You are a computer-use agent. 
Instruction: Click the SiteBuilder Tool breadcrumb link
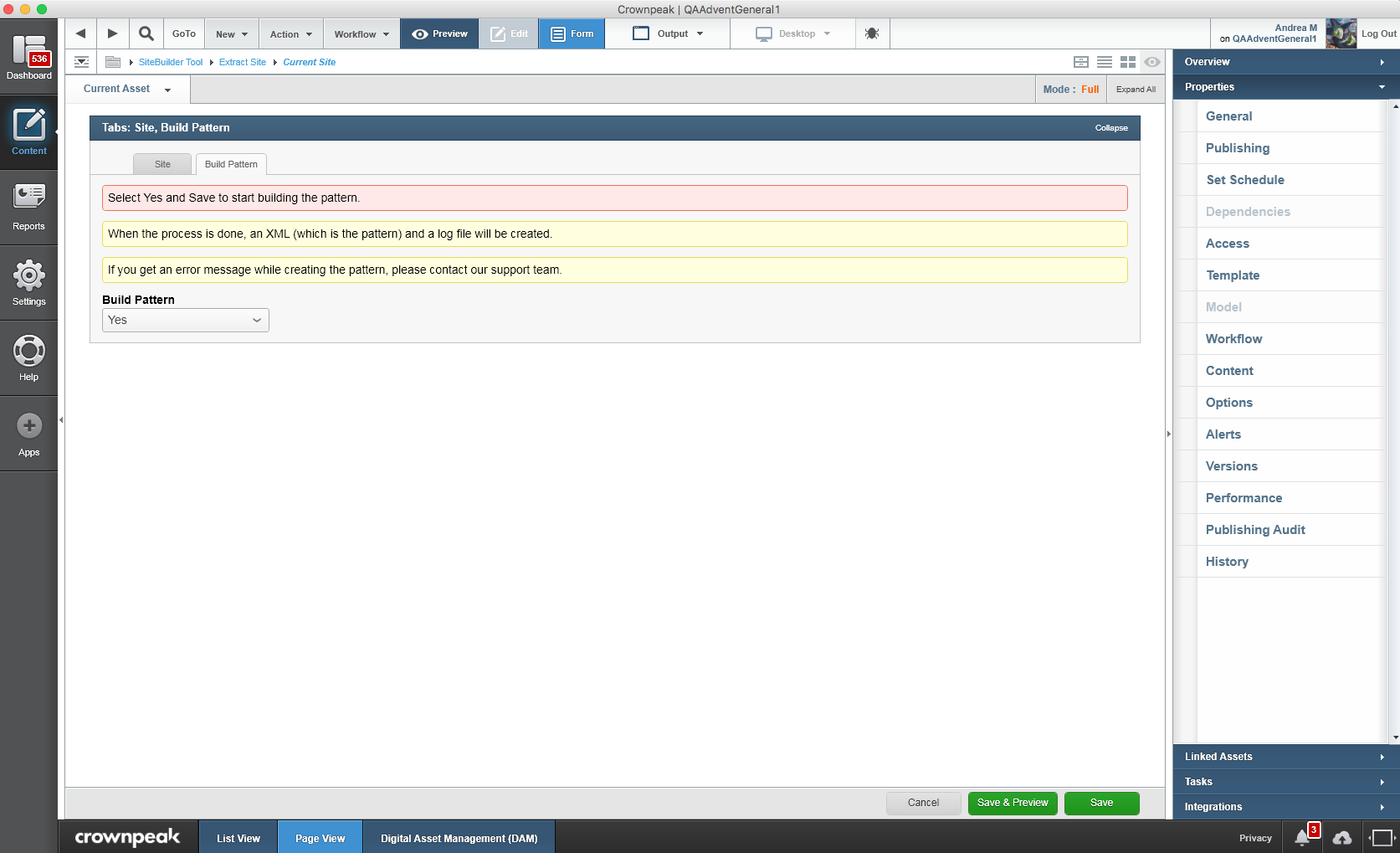click(171, 62)
